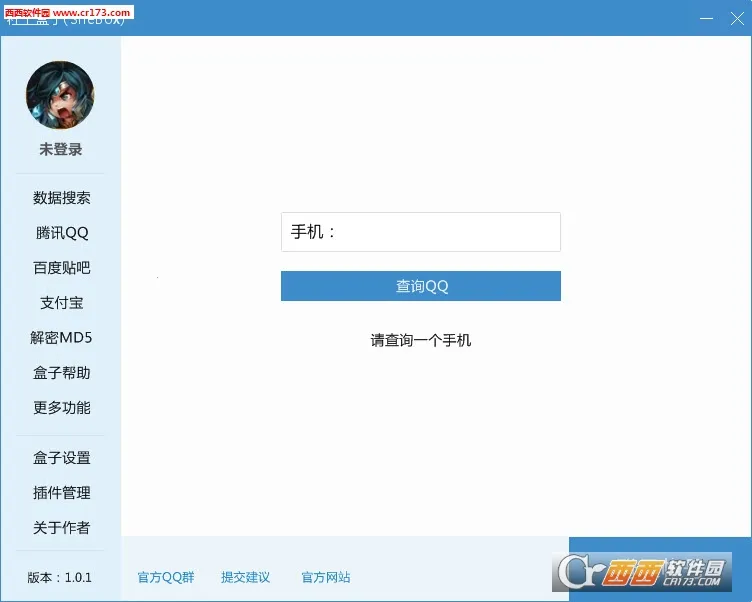Show 更多功能 options

click(x=61, y=408)
